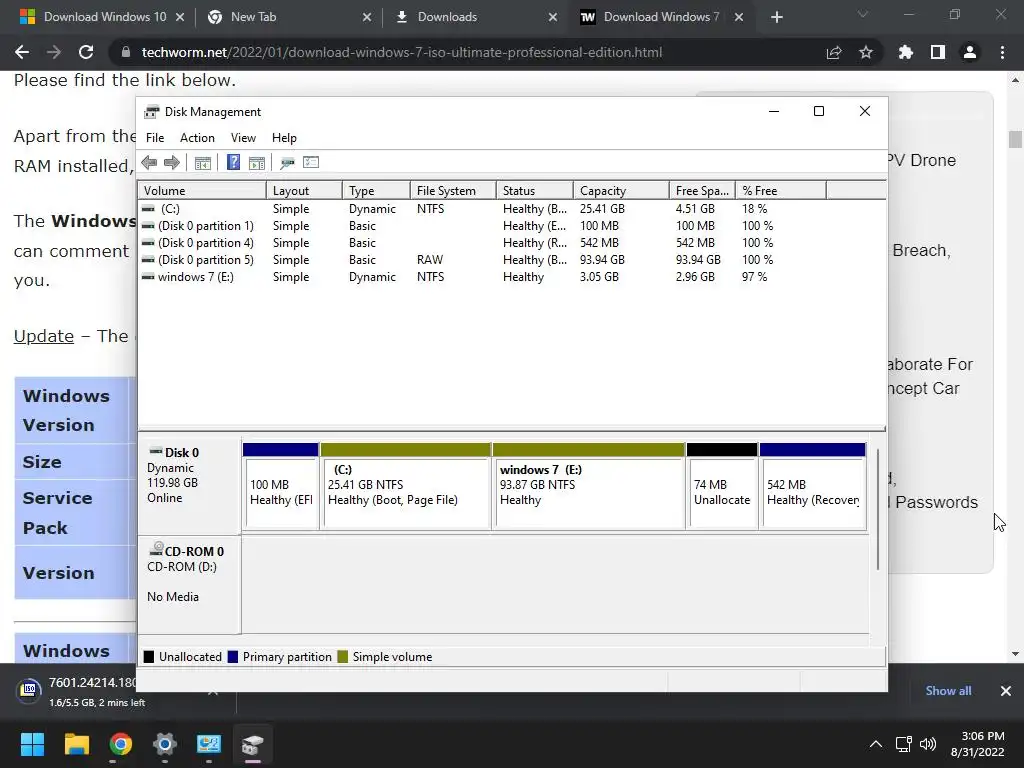Screen dimensions: 1024x768
Task: Select the windows 7 (E:) 93.87 GB block
Action: point(588,486)
